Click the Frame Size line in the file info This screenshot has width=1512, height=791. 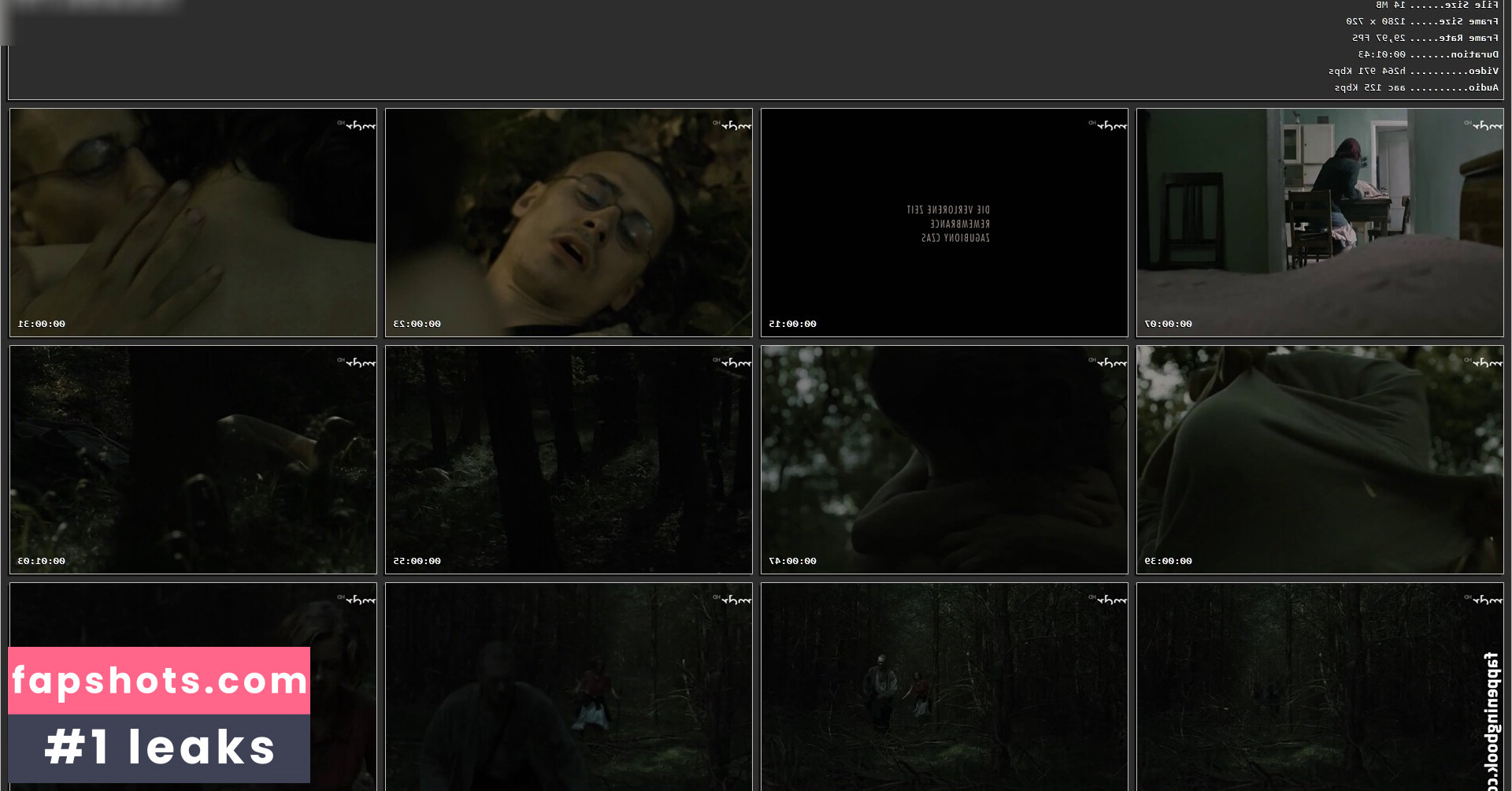pyautogui.click(x=1421, y=21)
